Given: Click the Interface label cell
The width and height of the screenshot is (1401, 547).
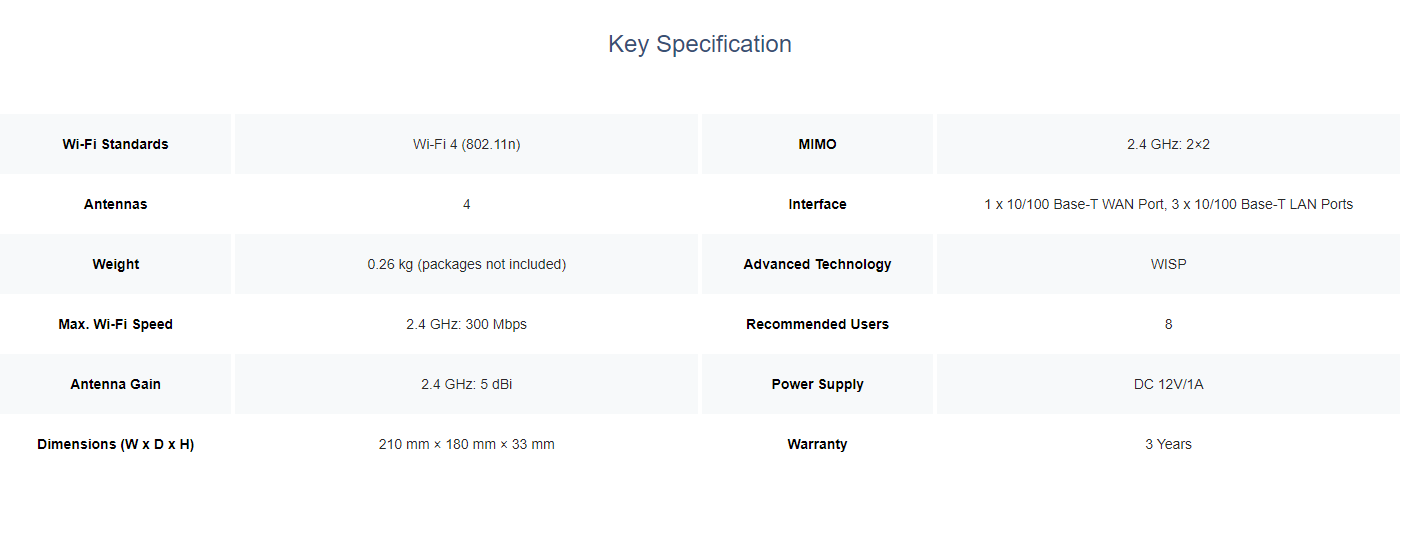Looking at the screenshot, I should pos(817,204).
